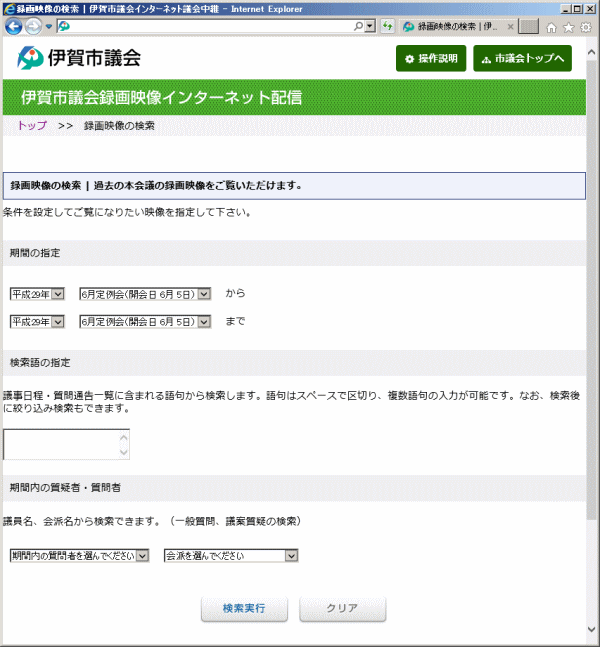Open the start year 平成29年 dropdown
The height and width of the screenshot is (647, 600).
(x=37, y=294)
